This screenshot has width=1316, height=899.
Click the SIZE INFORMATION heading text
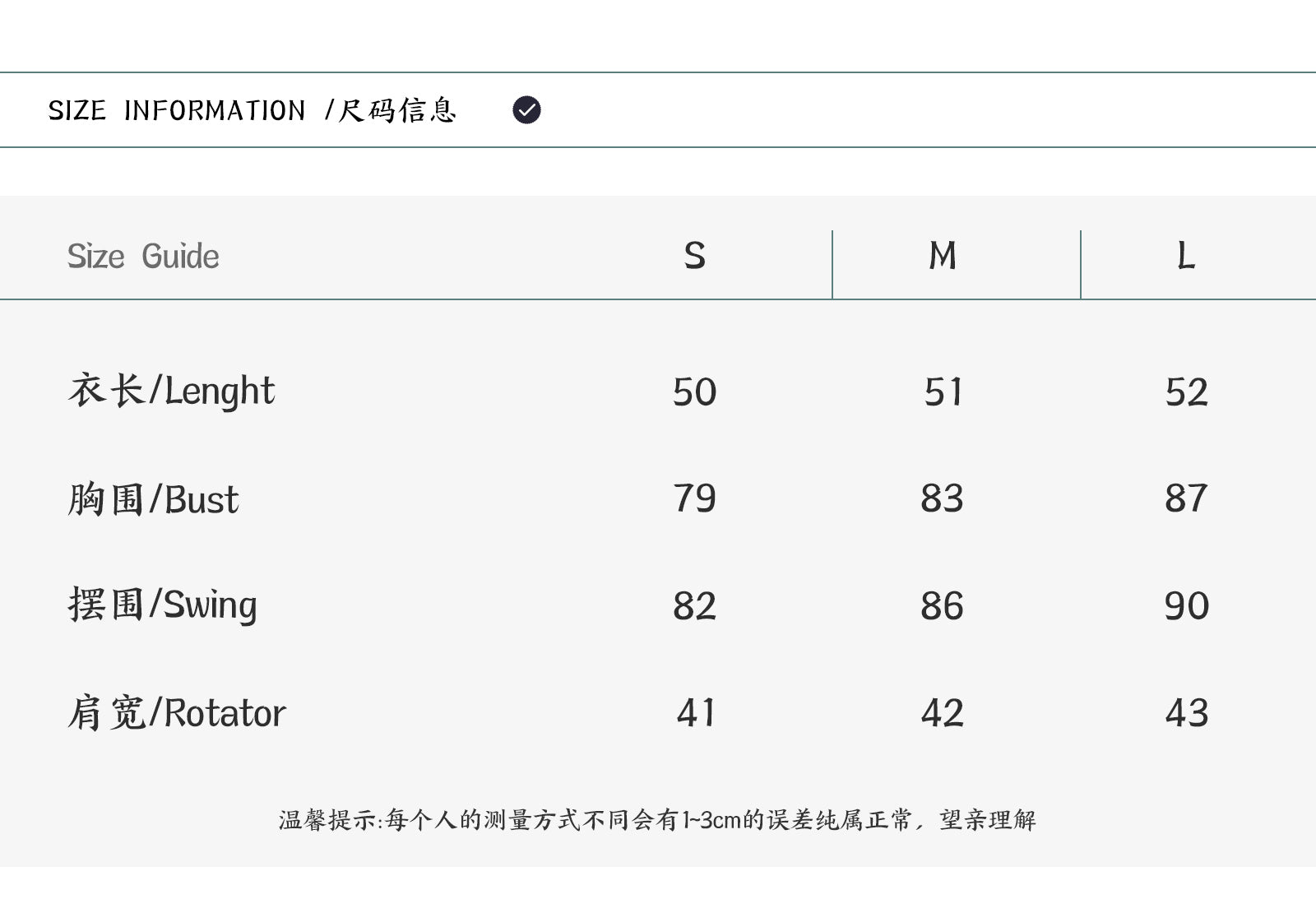tap(176, 110)
